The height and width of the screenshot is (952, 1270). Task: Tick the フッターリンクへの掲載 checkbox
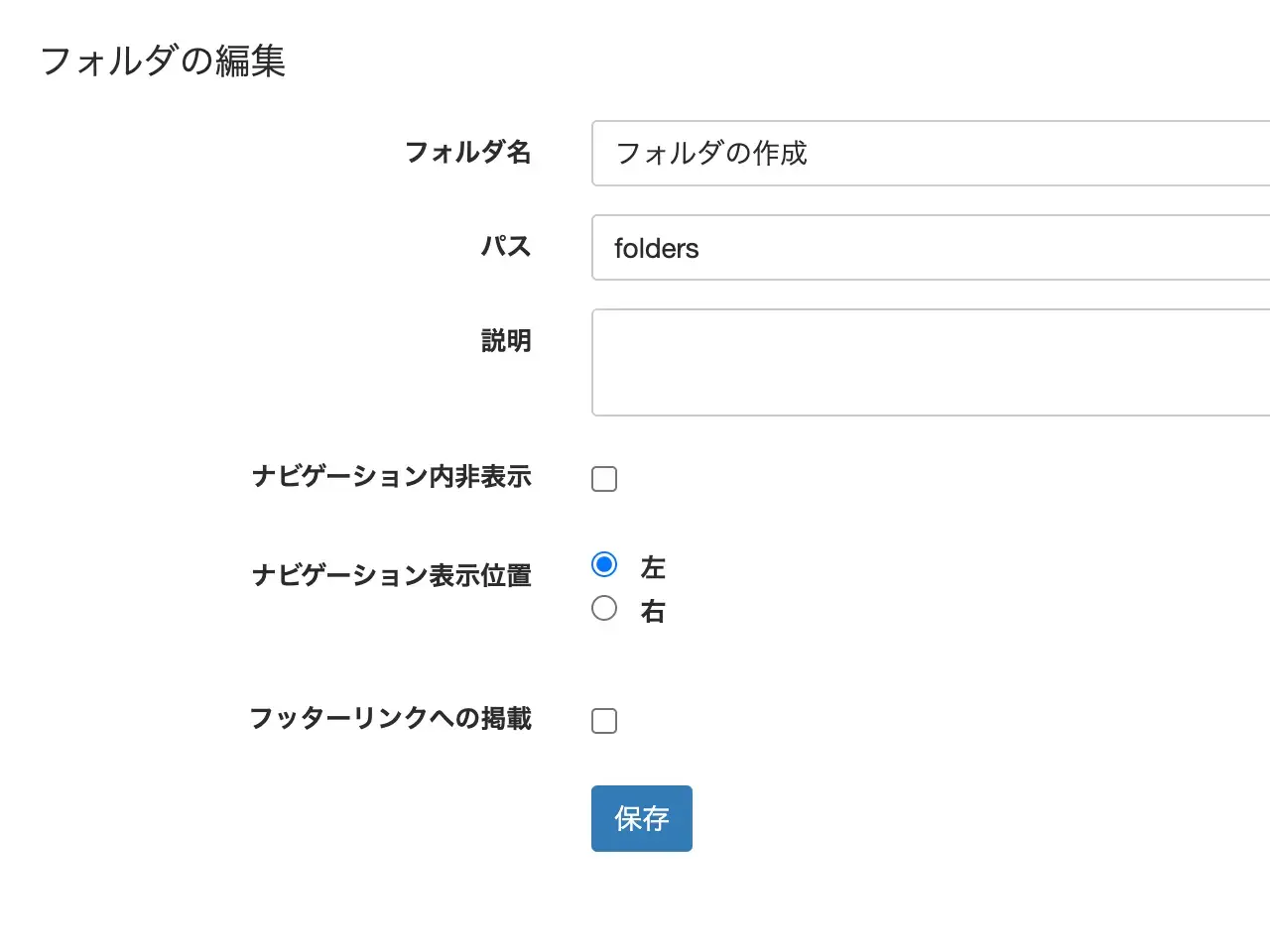point(604,721)
